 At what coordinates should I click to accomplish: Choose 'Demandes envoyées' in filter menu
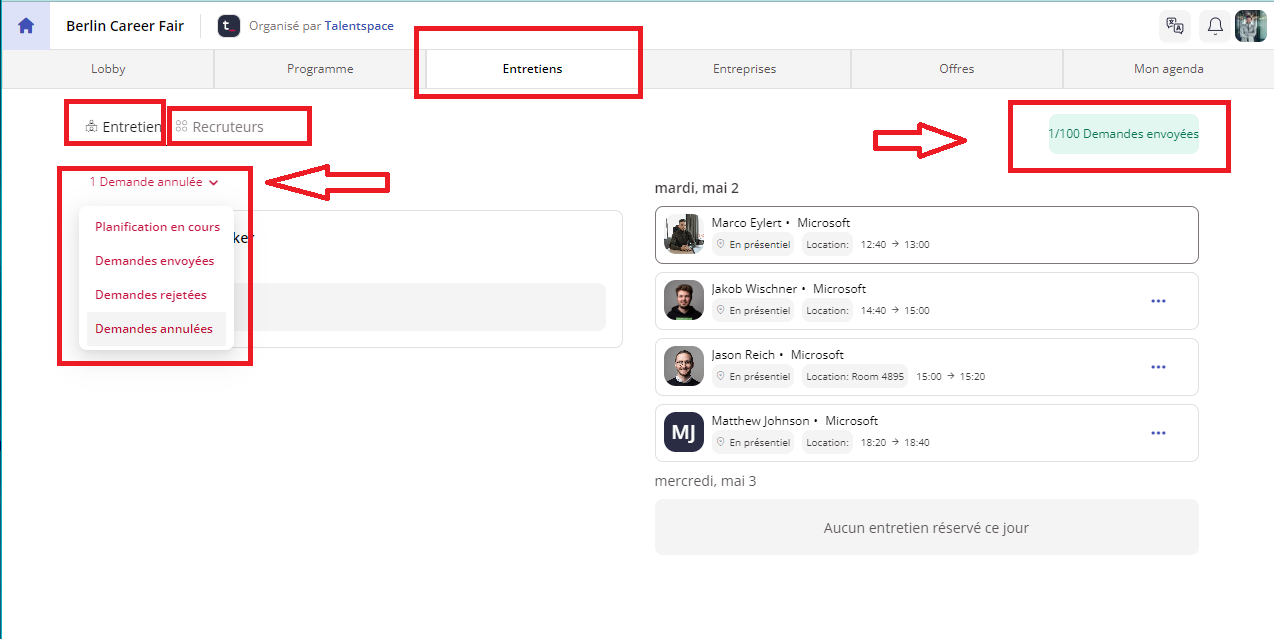point(157,261)
